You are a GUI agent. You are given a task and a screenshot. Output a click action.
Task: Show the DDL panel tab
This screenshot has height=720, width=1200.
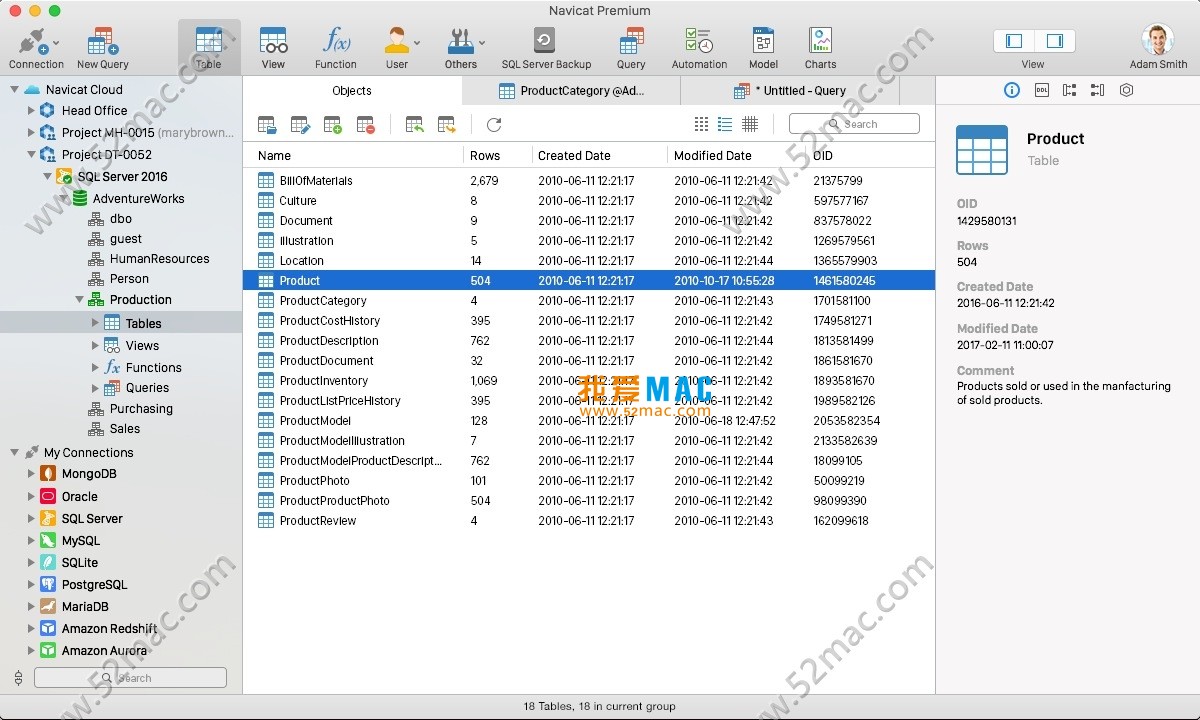(1041, 90)
